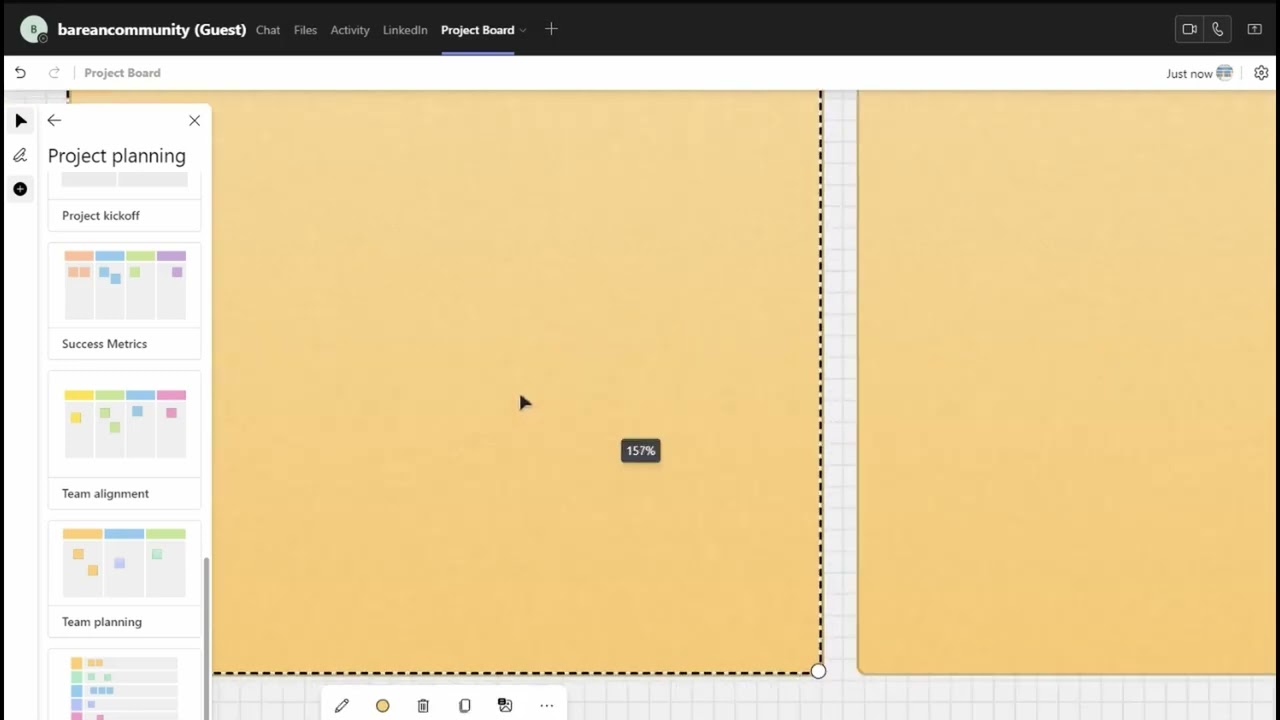The width and height of the screenshot is (1280, 720).
Task: Open more options in the context toolbar
Action: click(546, 706)
